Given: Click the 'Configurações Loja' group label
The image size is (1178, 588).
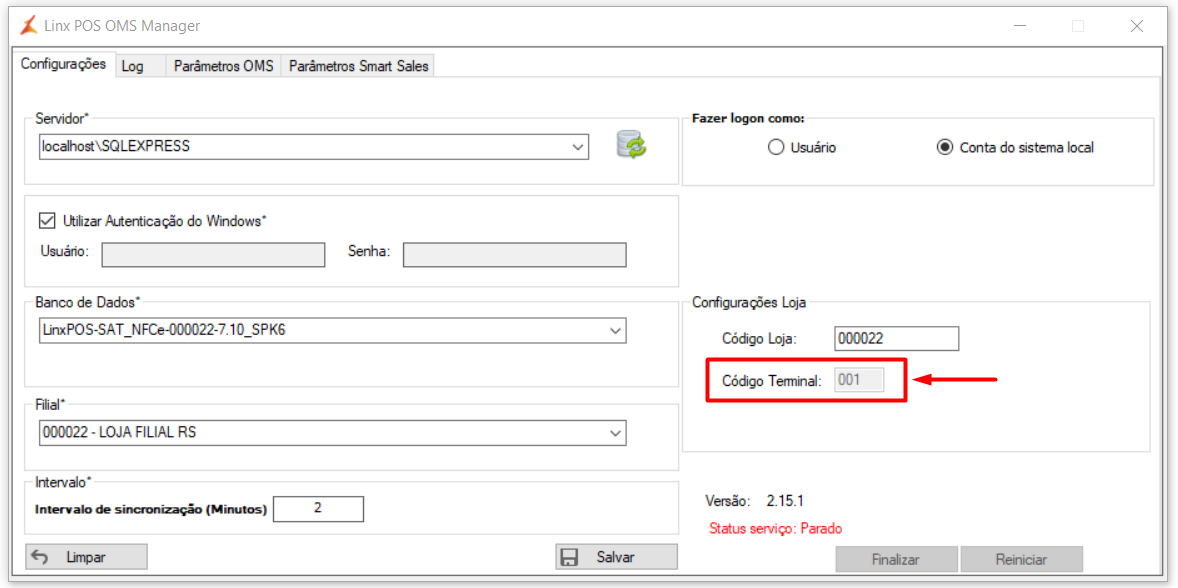Looking at the screenshot, I should (x=748, y=303).
